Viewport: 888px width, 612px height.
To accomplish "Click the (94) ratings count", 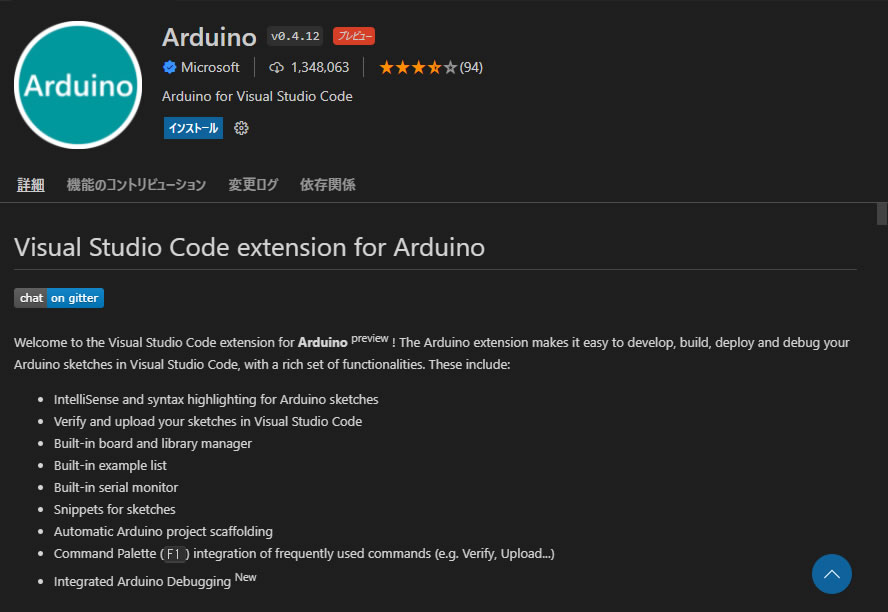I will [x=471, y=67].
